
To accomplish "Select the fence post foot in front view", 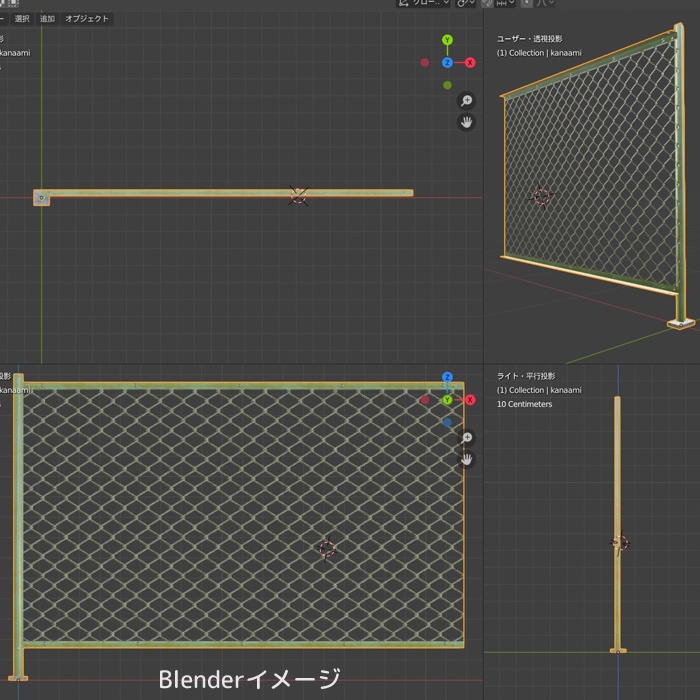I will tap(18, 678).
